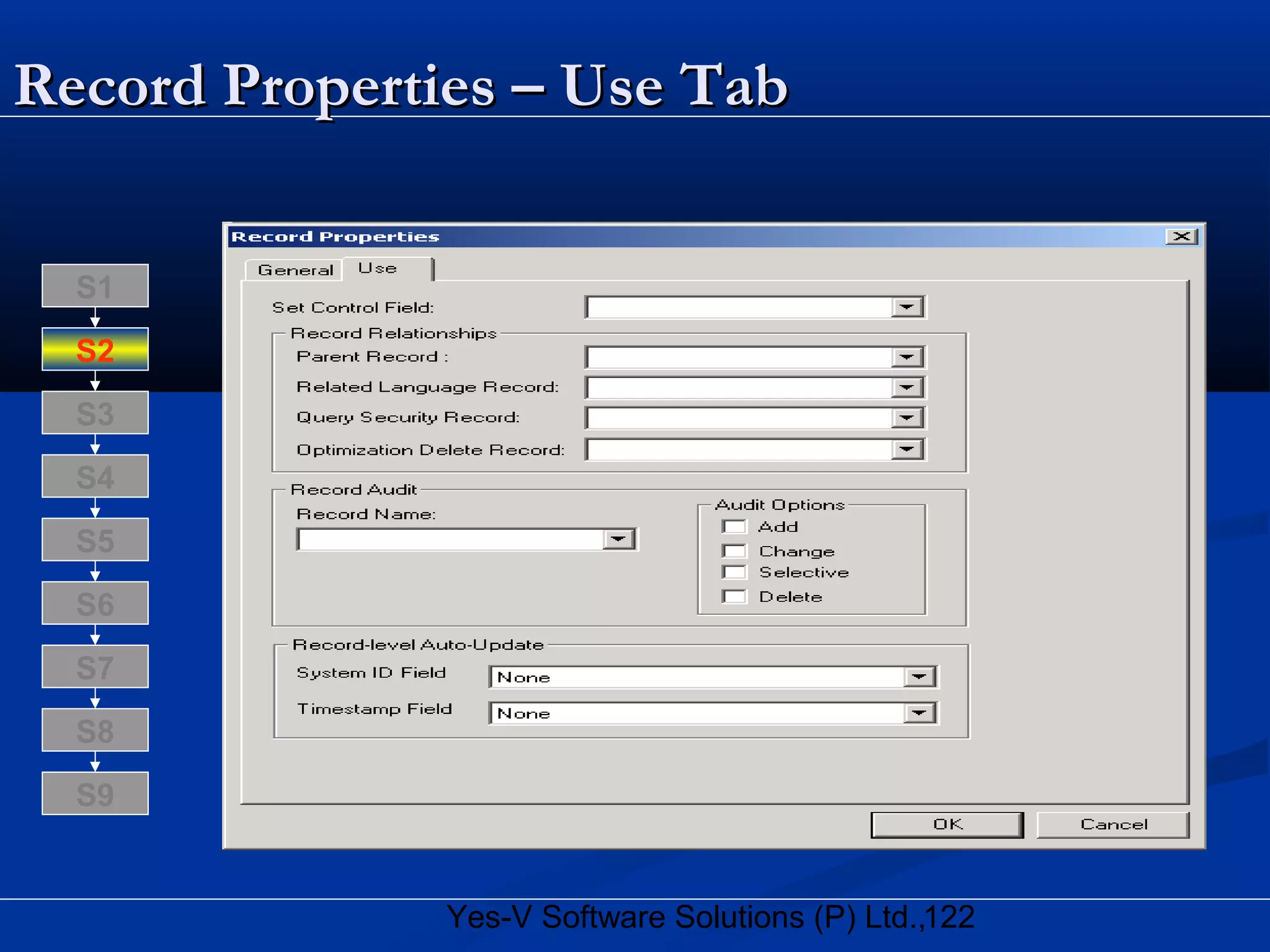
Task: Check the Change audit option
Action: (x=735, y=551)
